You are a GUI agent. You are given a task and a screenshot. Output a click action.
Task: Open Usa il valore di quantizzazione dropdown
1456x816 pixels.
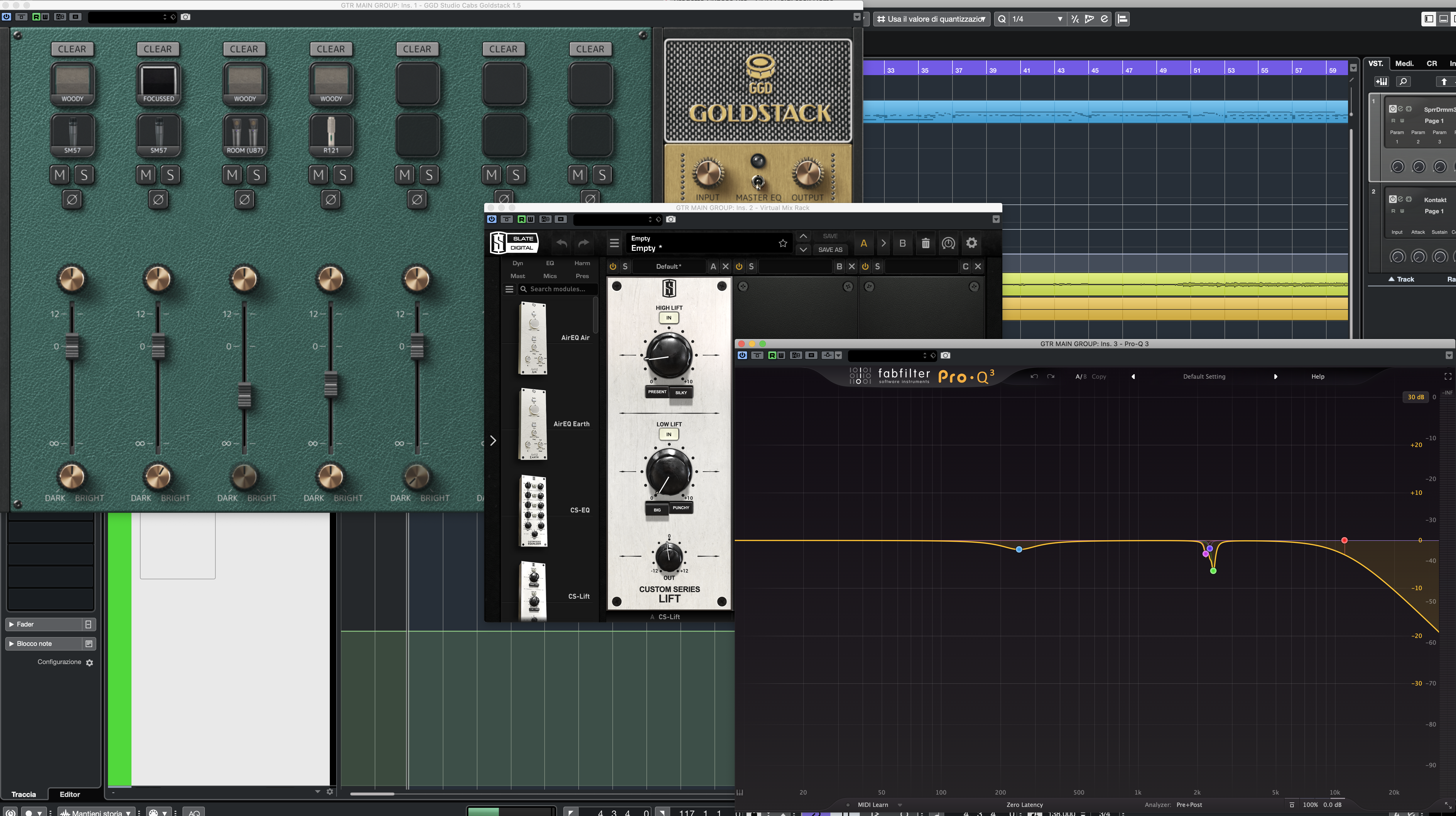tap(931, 19)
